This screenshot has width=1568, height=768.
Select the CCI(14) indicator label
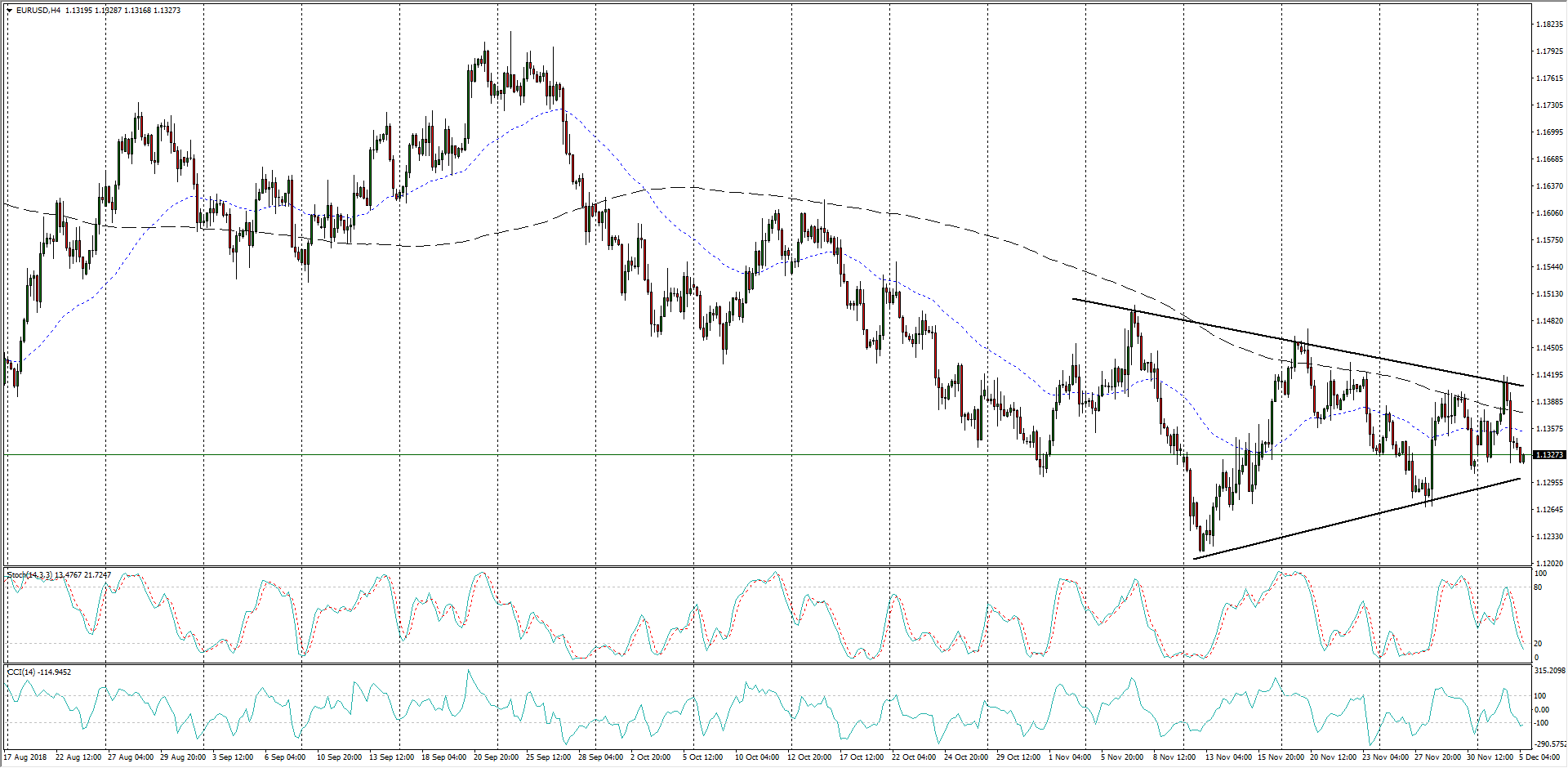coord(23,672)
